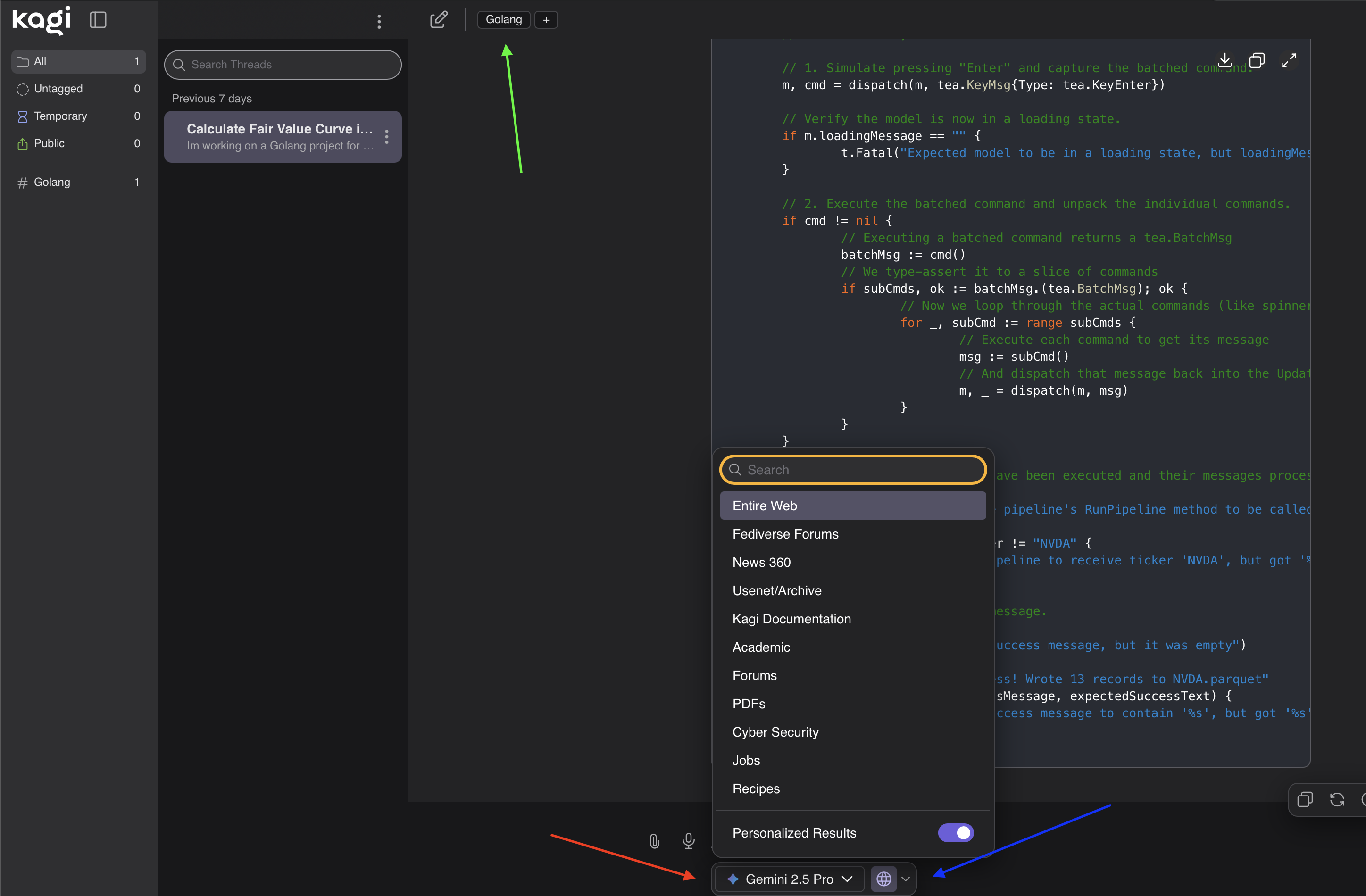Download the code block
Image resolution: width=1366 pixels, height=896 pixels.
click(1225, 60)
